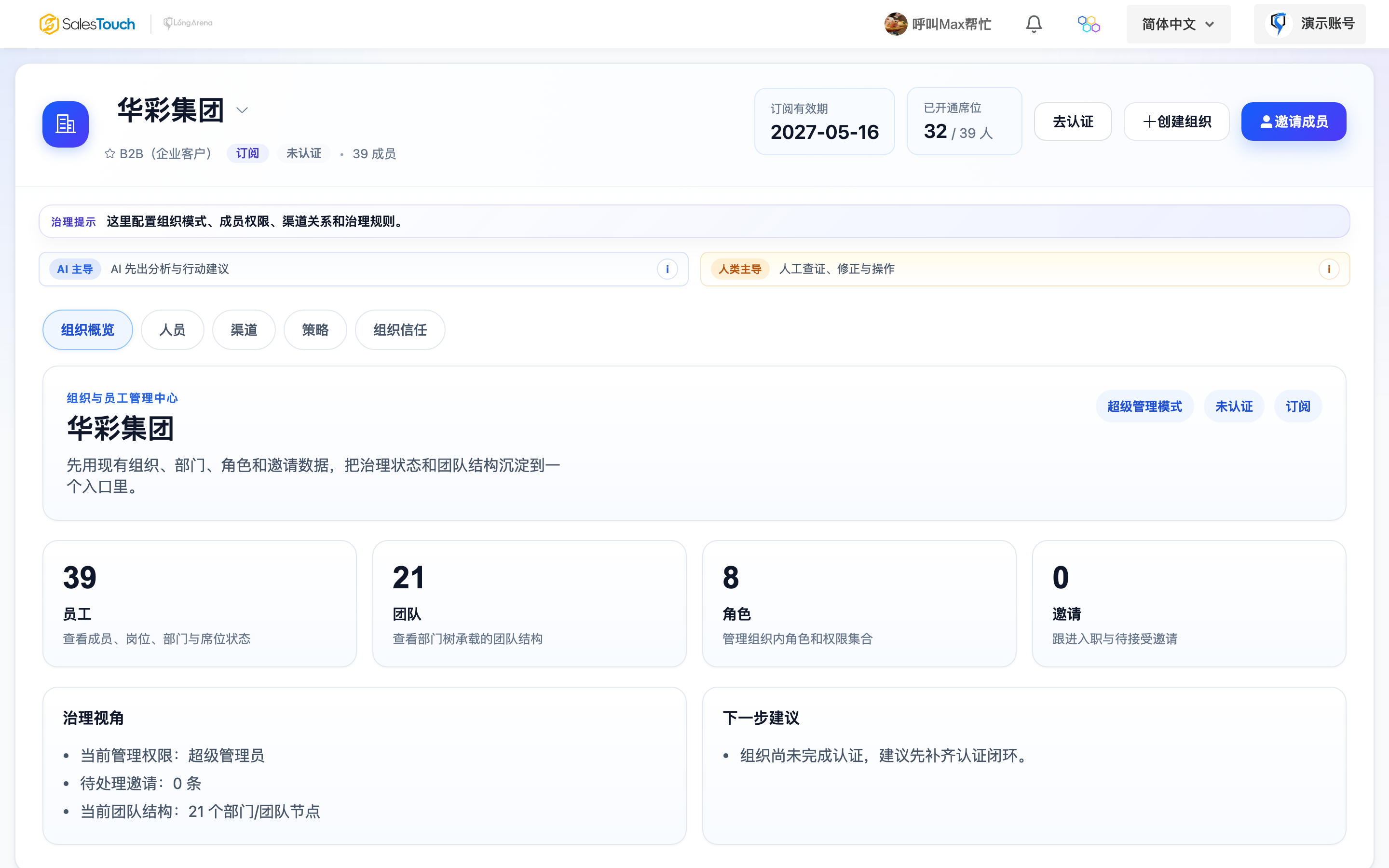Click the 已开通席位 32 / 39 box
1389x868 pixels.
[x=964, y=121]
